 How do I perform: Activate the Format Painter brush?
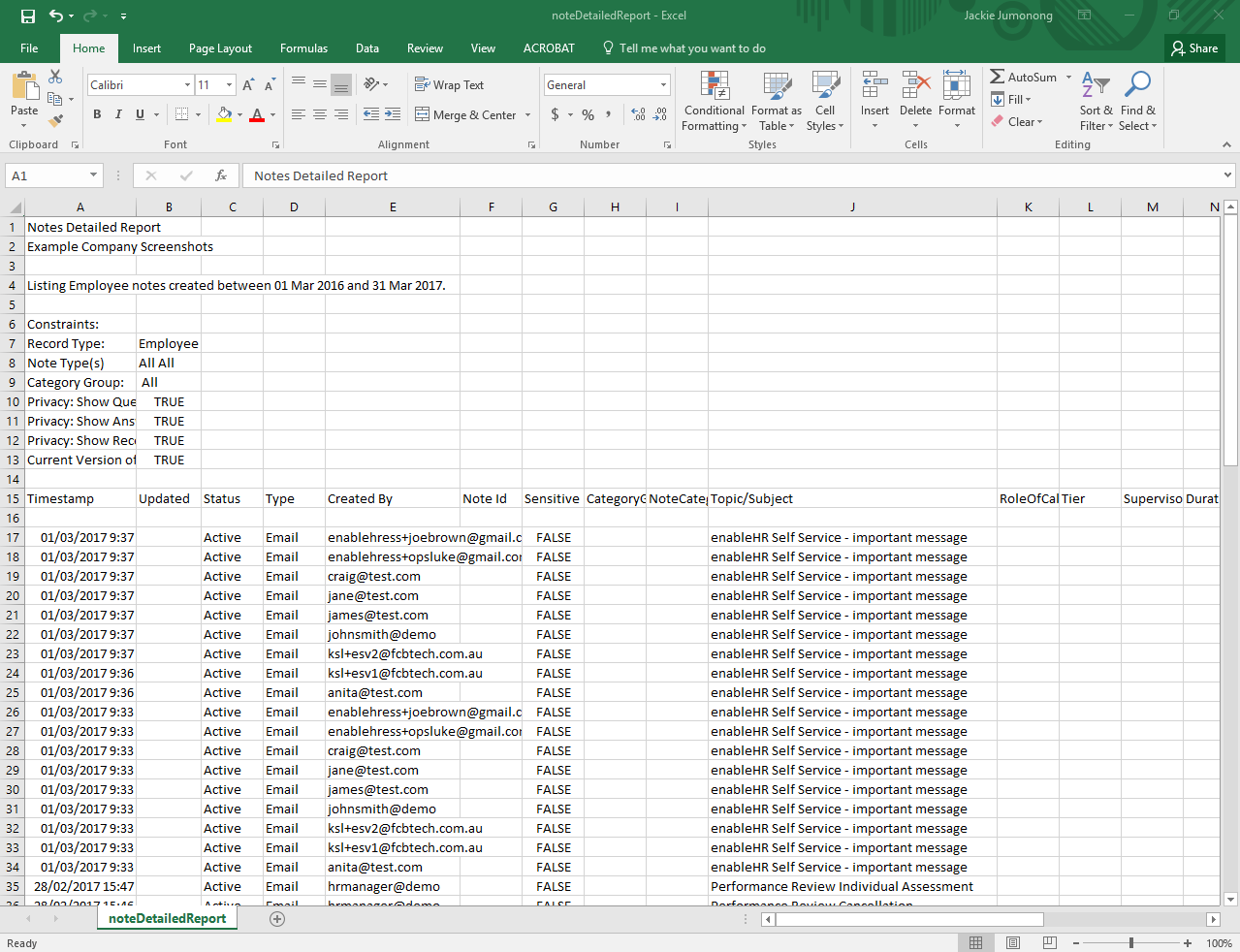tap(55, 120)
